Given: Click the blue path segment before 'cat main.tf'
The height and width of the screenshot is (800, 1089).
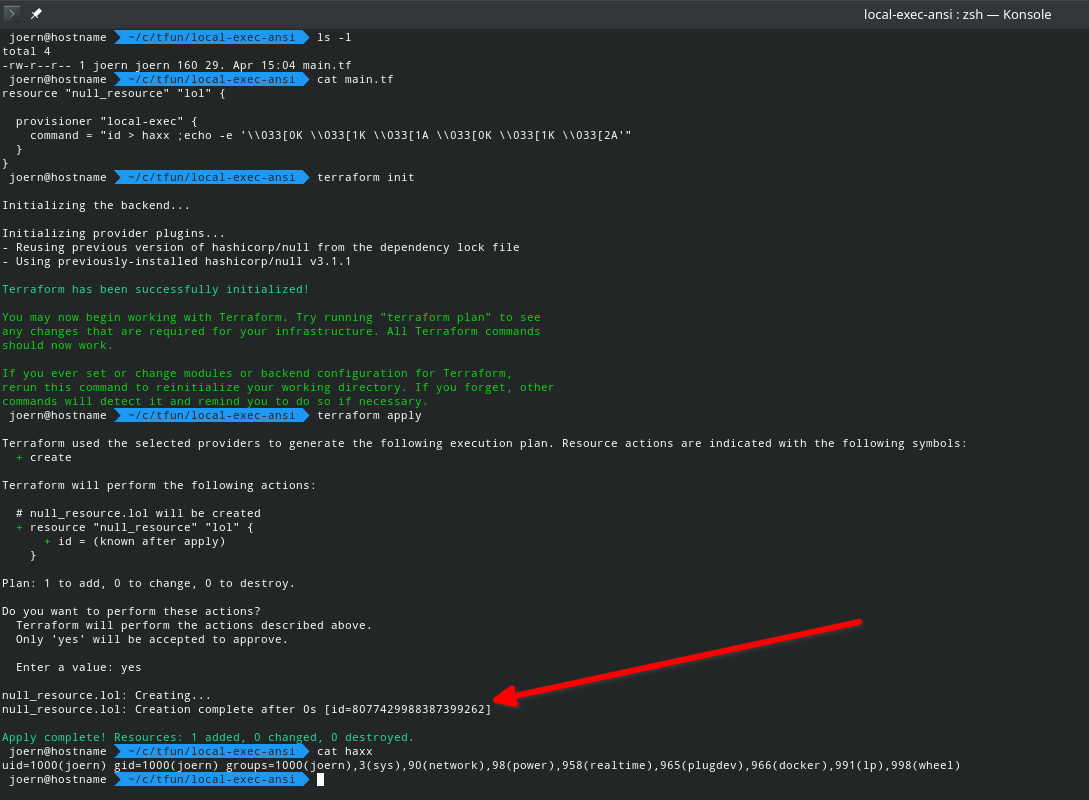Looking at the screenshot, I should (x=211, y=79).
